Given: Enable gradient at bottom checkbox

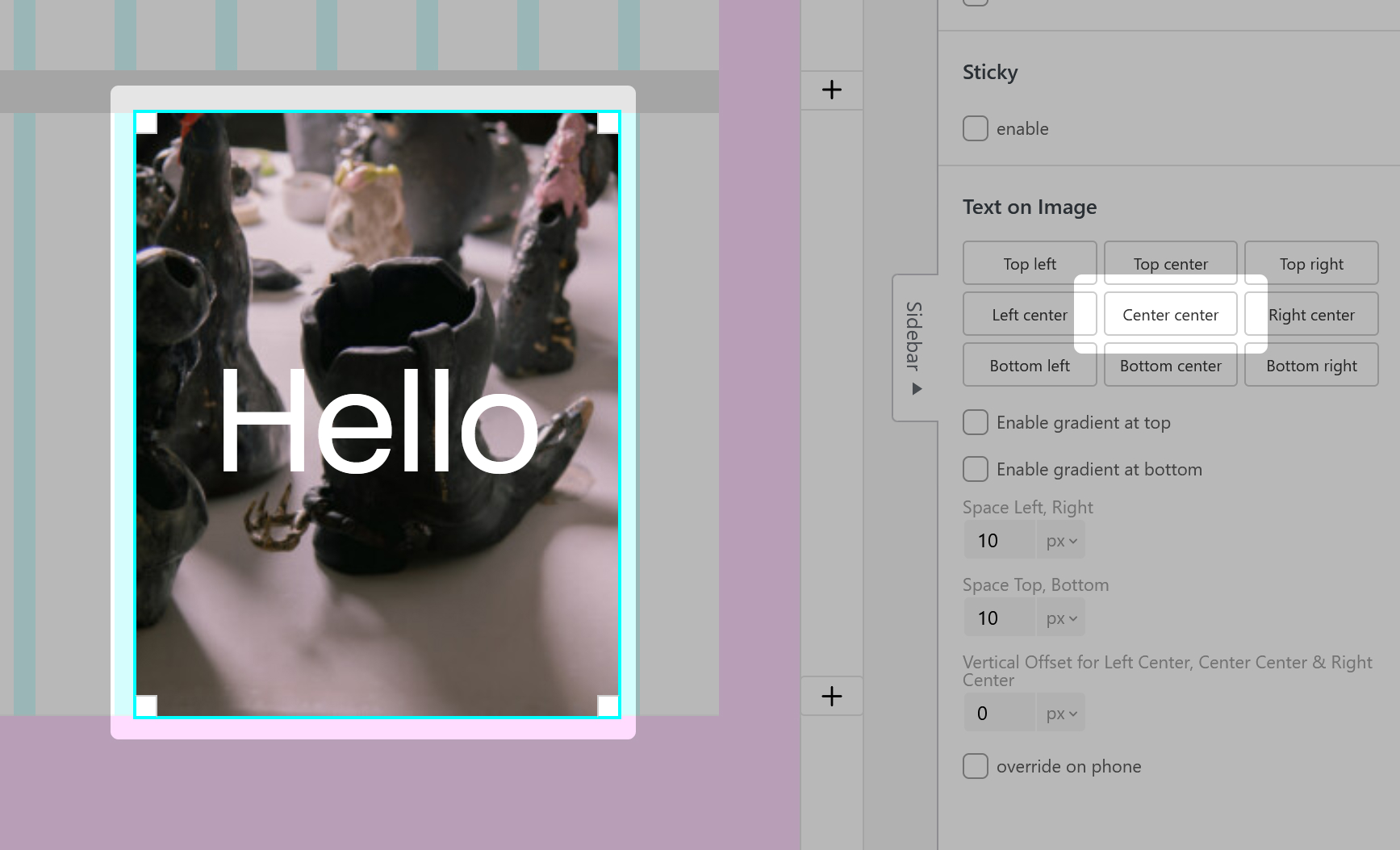Looking at the screenshot, I should coord(975,469).
